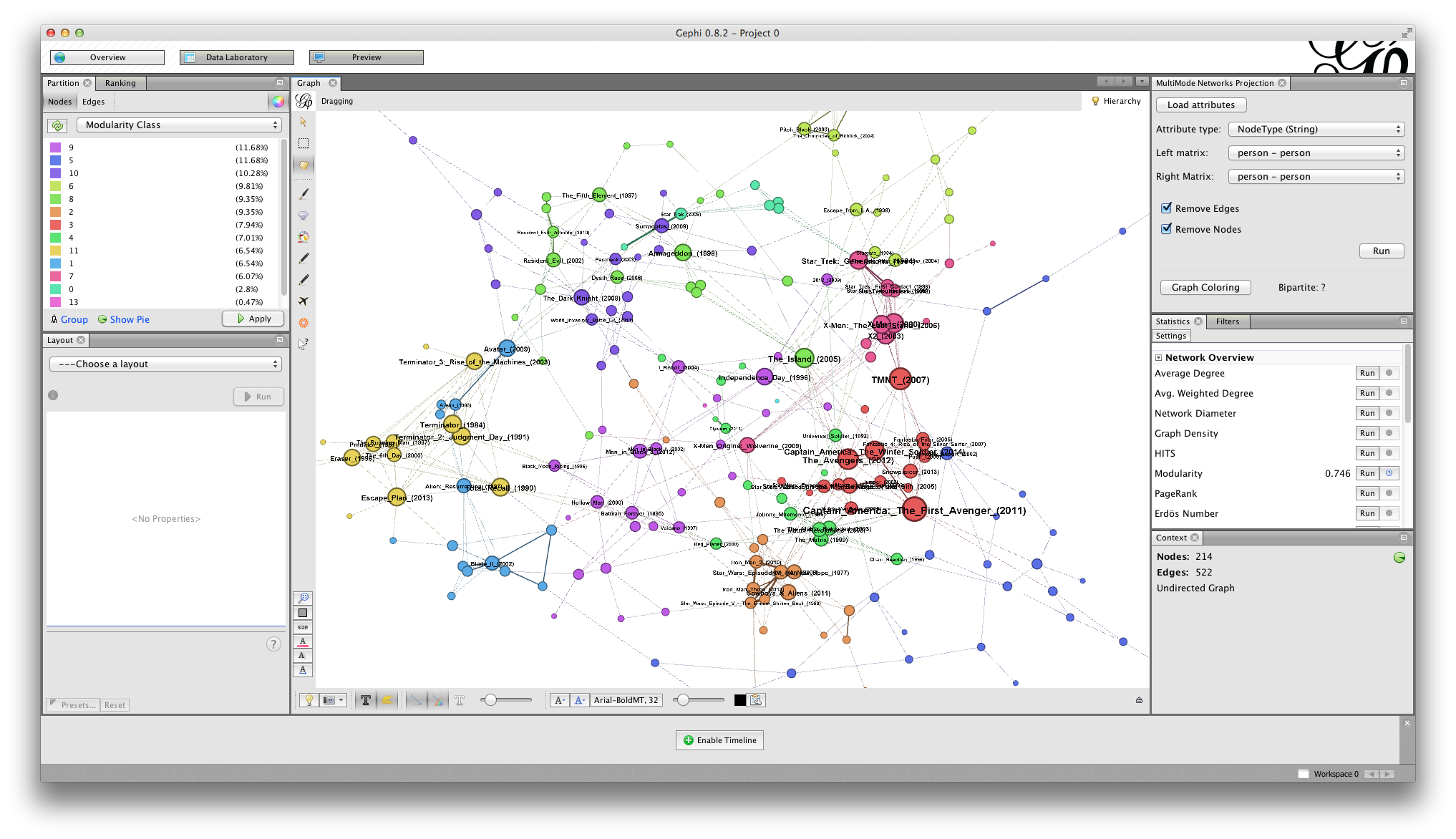The width and height of the screenshot is (1456, 839).
Task: Toggle the lightbulb background color icon
Action: click(x=309, y=700)
